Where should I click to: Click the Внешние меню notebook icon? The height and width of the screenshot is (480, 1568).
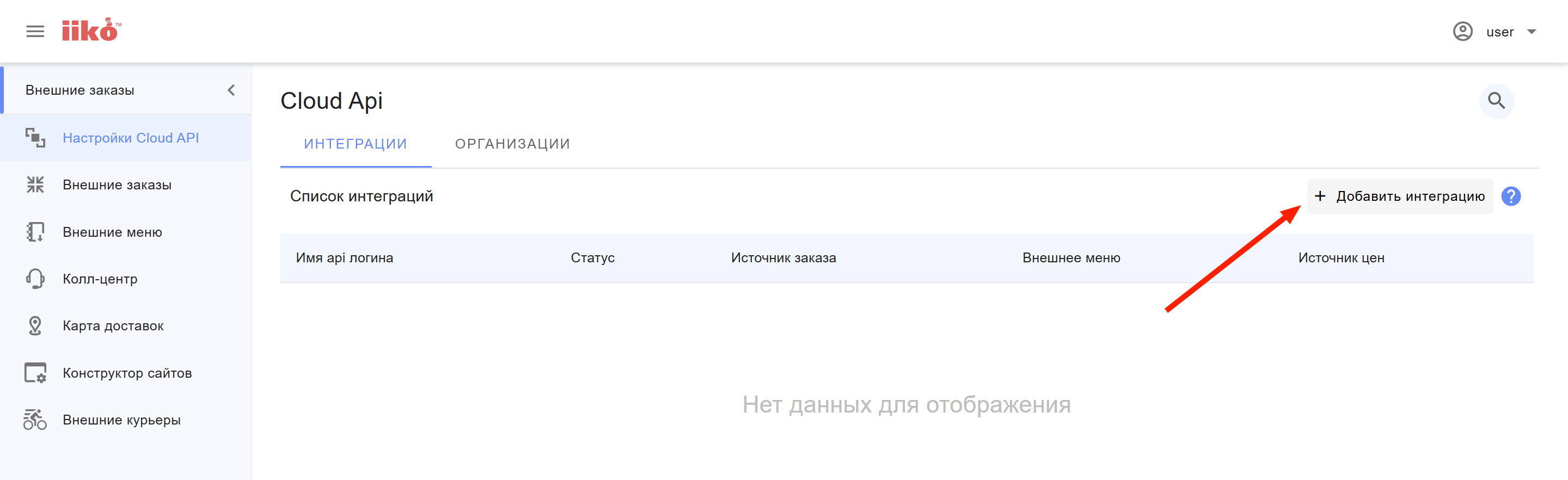pos(35,232)
